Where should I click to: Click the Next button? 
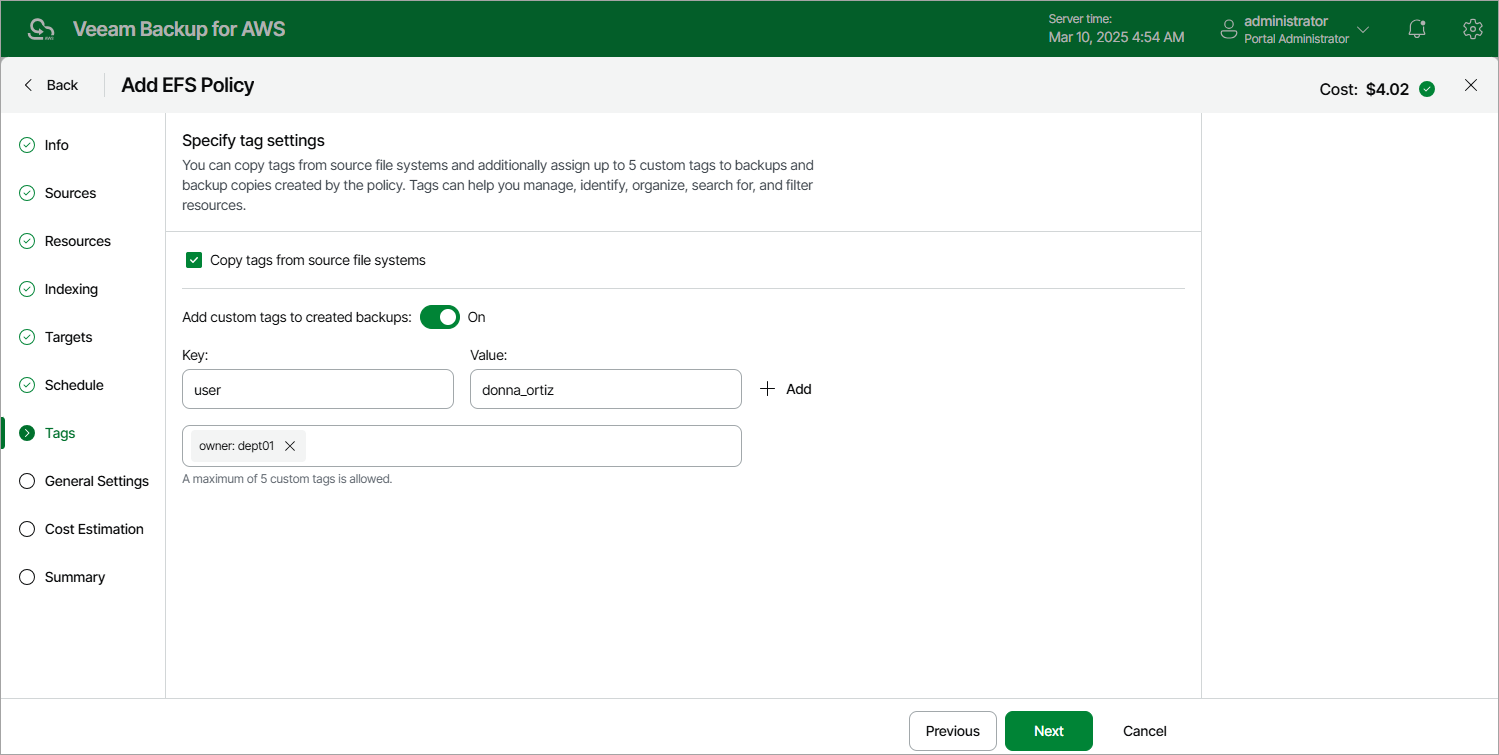coord(1048,731)
